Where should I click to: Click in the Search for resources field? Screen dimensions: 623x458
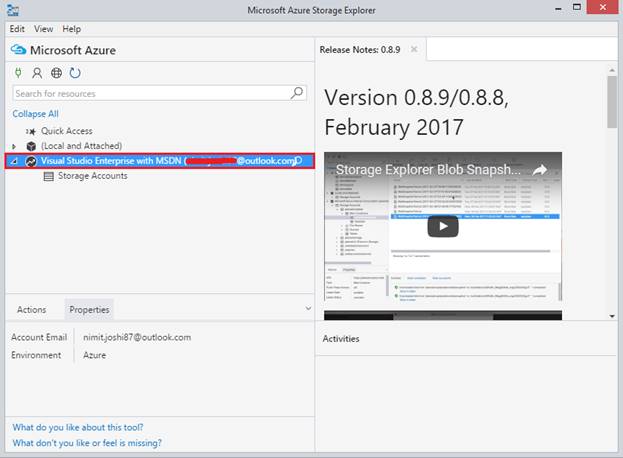[159, 93]
